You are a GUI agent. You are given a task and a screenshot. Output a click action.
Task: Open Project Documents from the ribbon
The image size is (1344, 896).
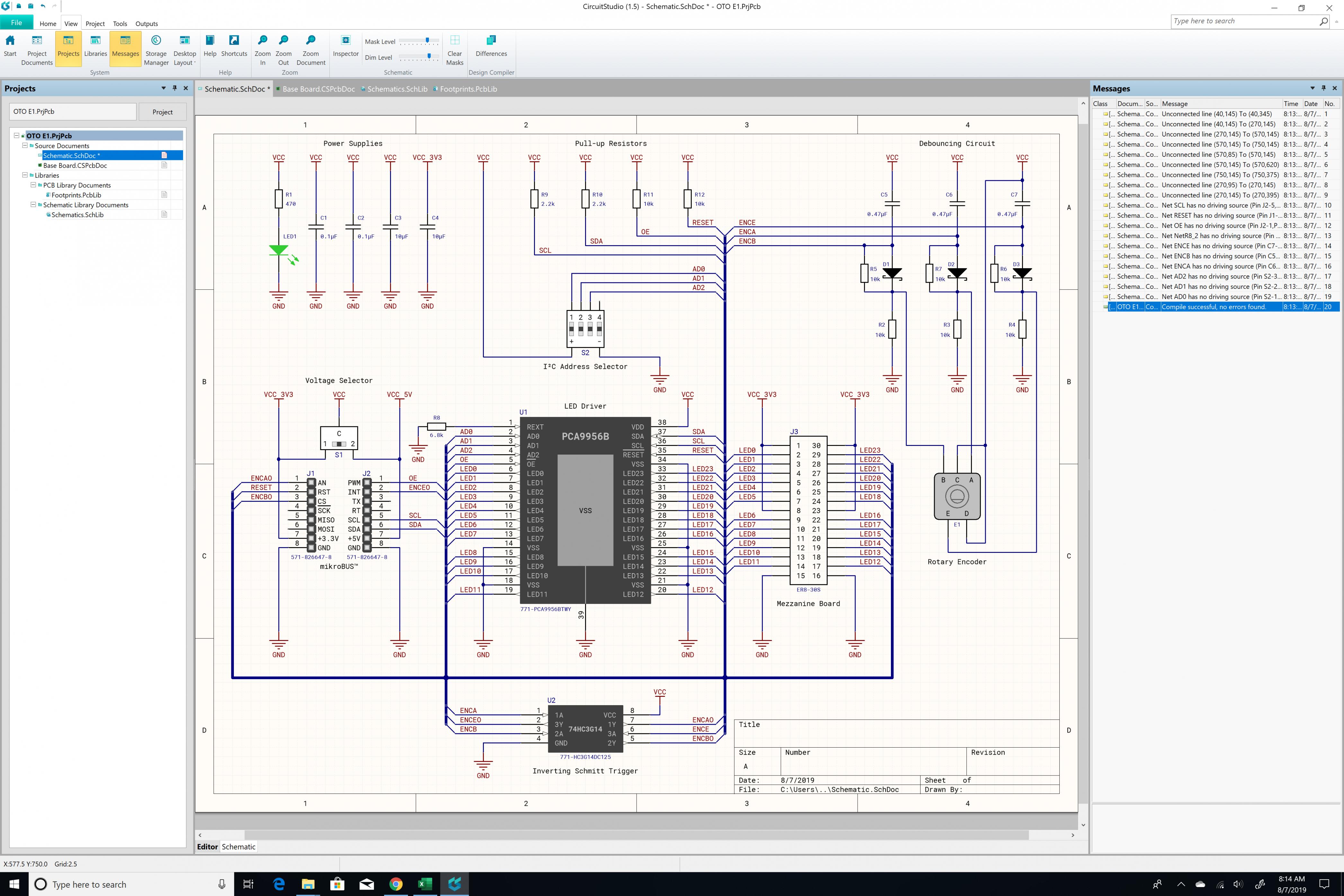37,50
